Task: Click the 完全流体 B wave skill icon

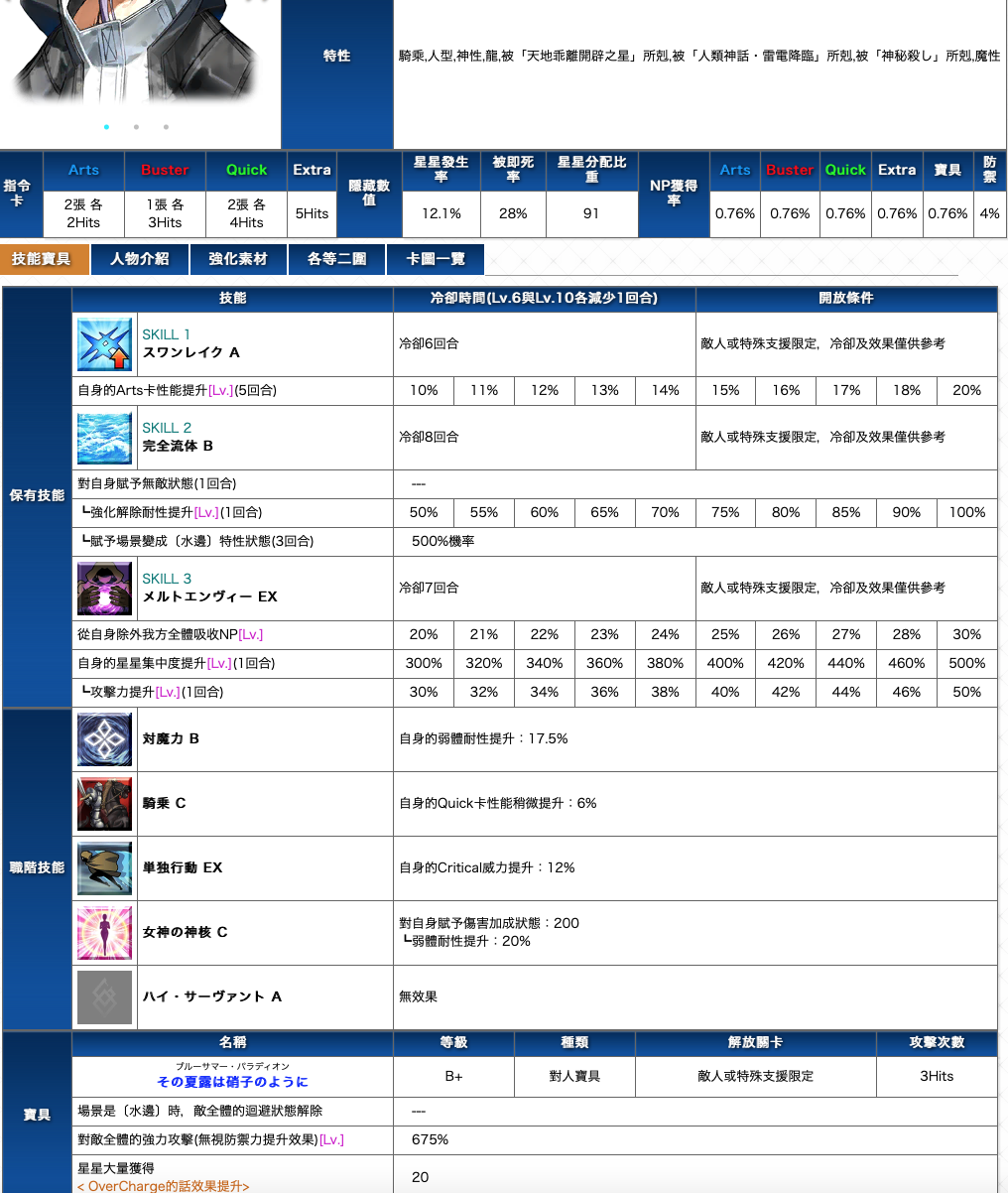Action: pyautogui.click(x=104, y=438)
